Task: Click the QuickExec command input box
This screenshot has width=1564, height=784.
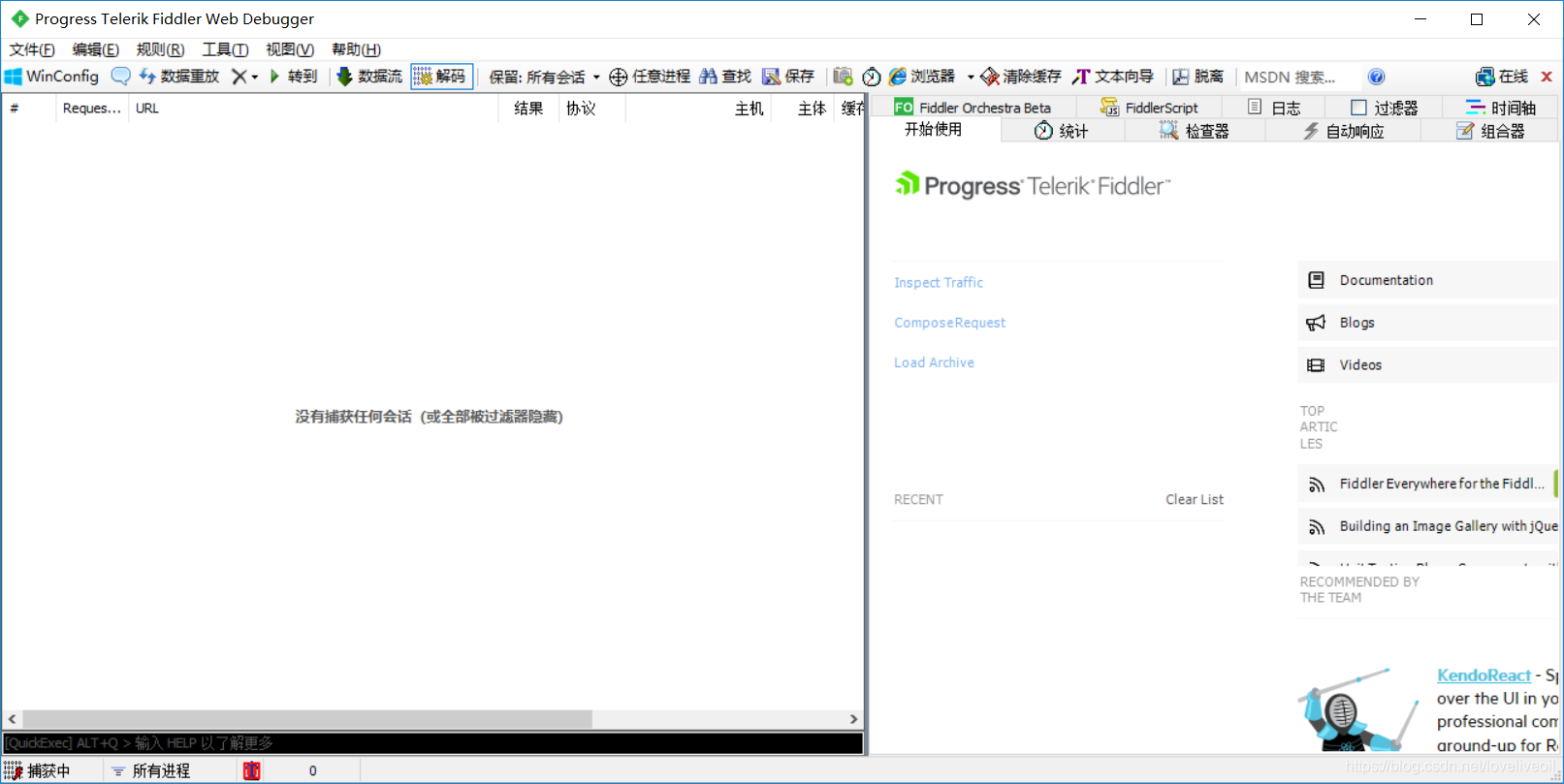Action: pyautogui.click(x=432, y=743)
